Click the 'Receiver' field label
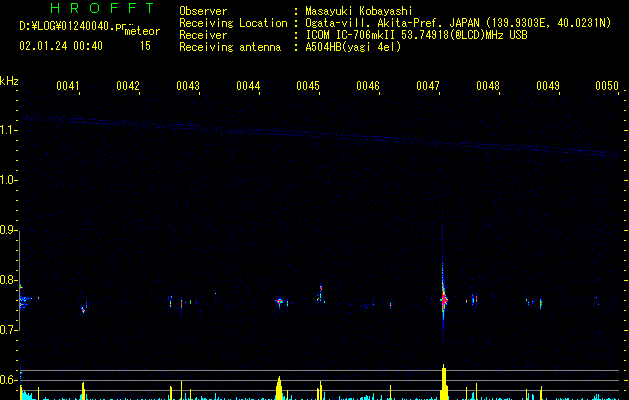629x400 pixels. coord(203,35)
